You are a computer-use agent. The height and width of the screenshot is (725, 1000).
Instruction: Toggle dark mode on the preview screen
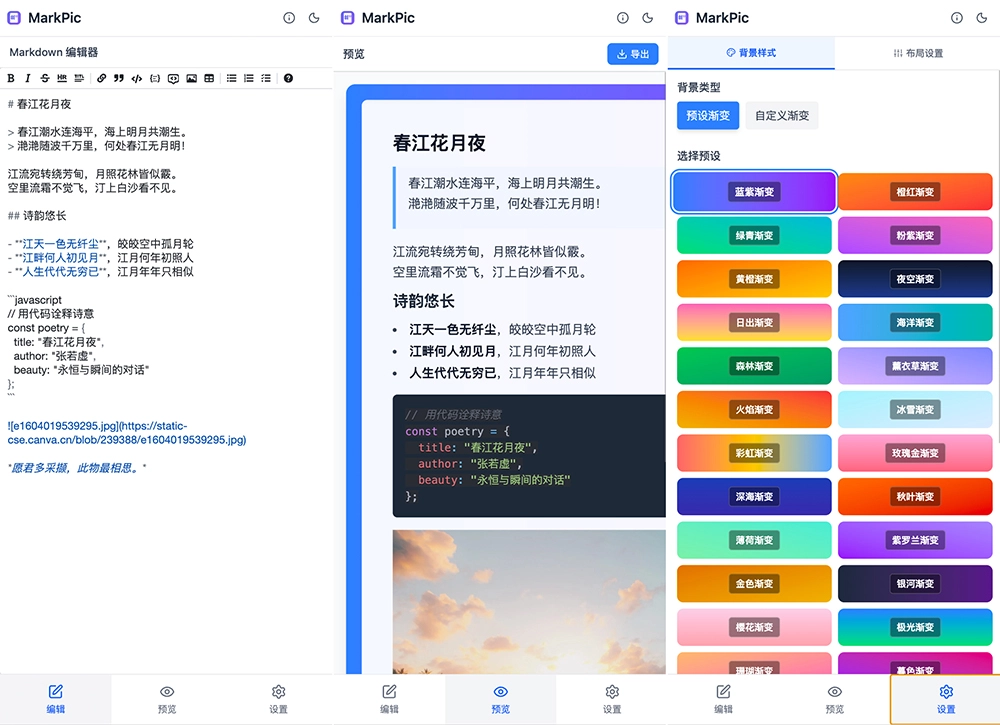click(x=647, y=18)
